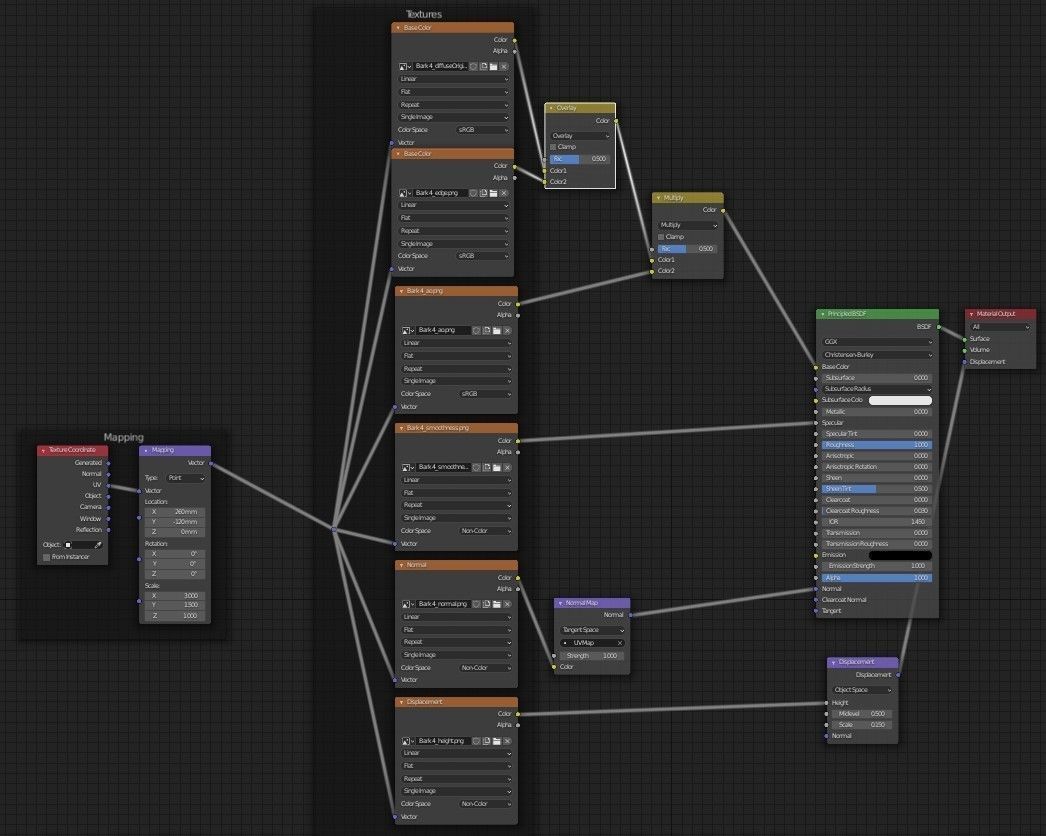Open image file for Bark4_height.png node
Image resolution: width=1046 pixels, height=836 pixels.
point(497,741)
